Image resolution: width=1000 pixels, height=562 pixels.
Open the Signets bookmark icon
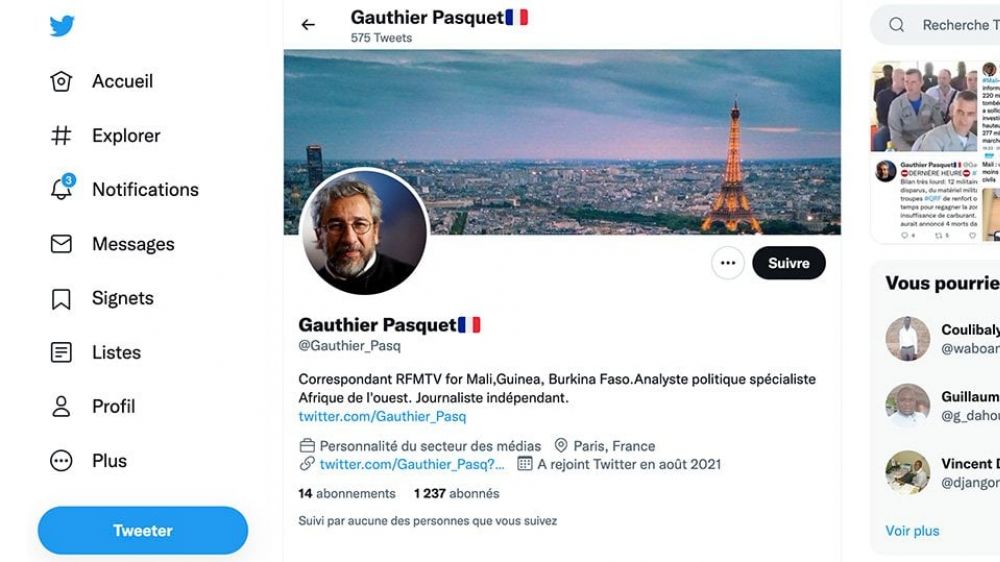(61, 299)
